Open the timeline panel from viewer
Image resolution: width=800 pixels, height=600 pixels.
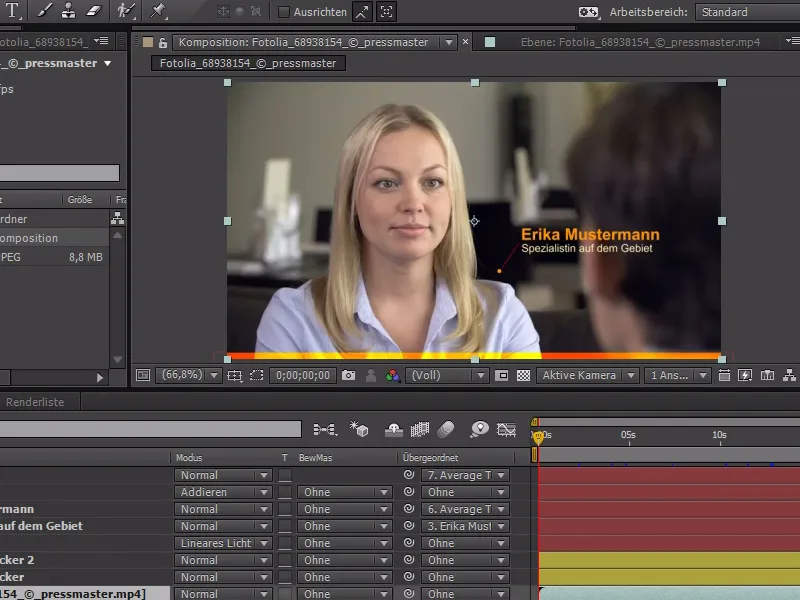767,376
